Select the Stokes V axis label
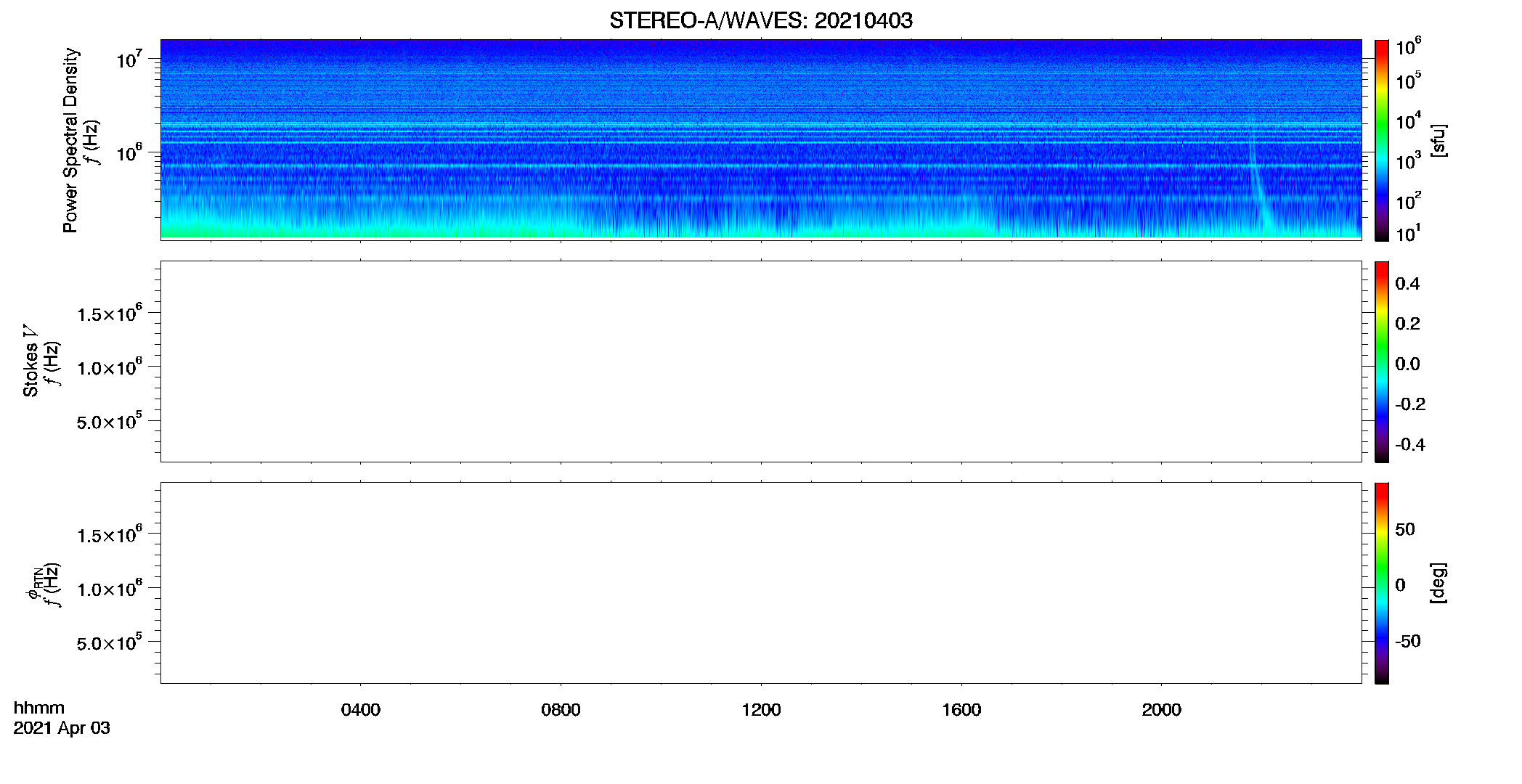Screen dimensions: 1522x784 tap(30, 361)
